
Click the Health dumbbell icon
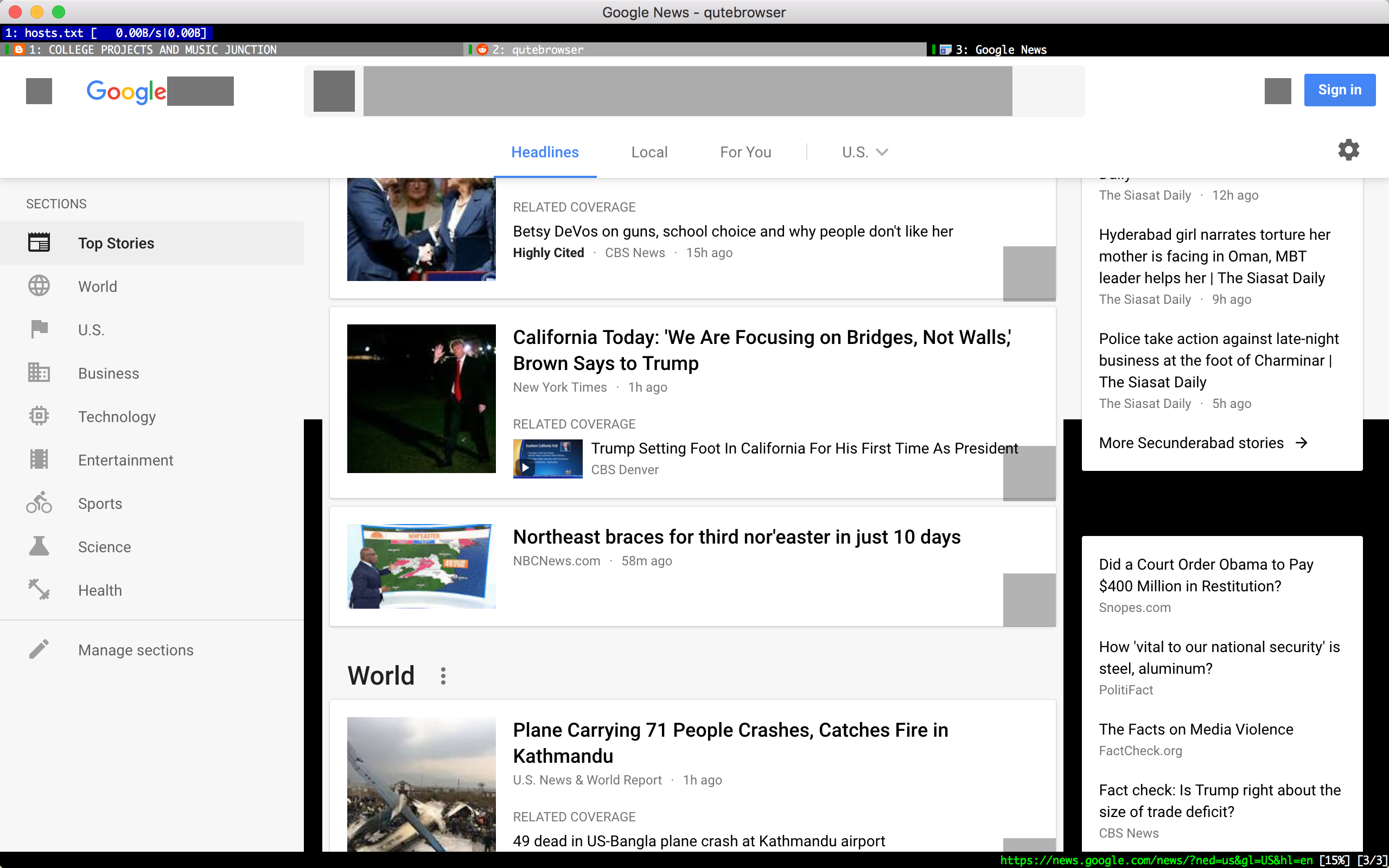click(x=39, y=589)
